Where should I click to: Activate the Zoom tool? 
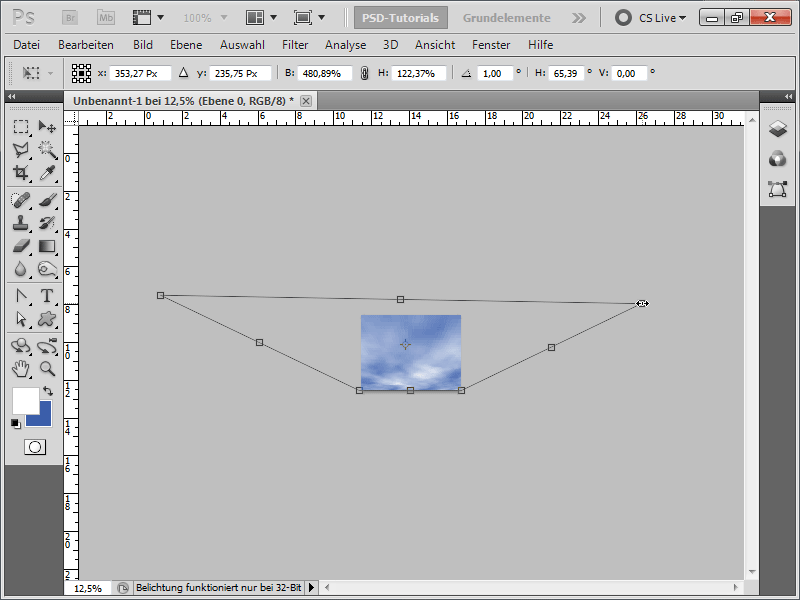pos(47,368)
